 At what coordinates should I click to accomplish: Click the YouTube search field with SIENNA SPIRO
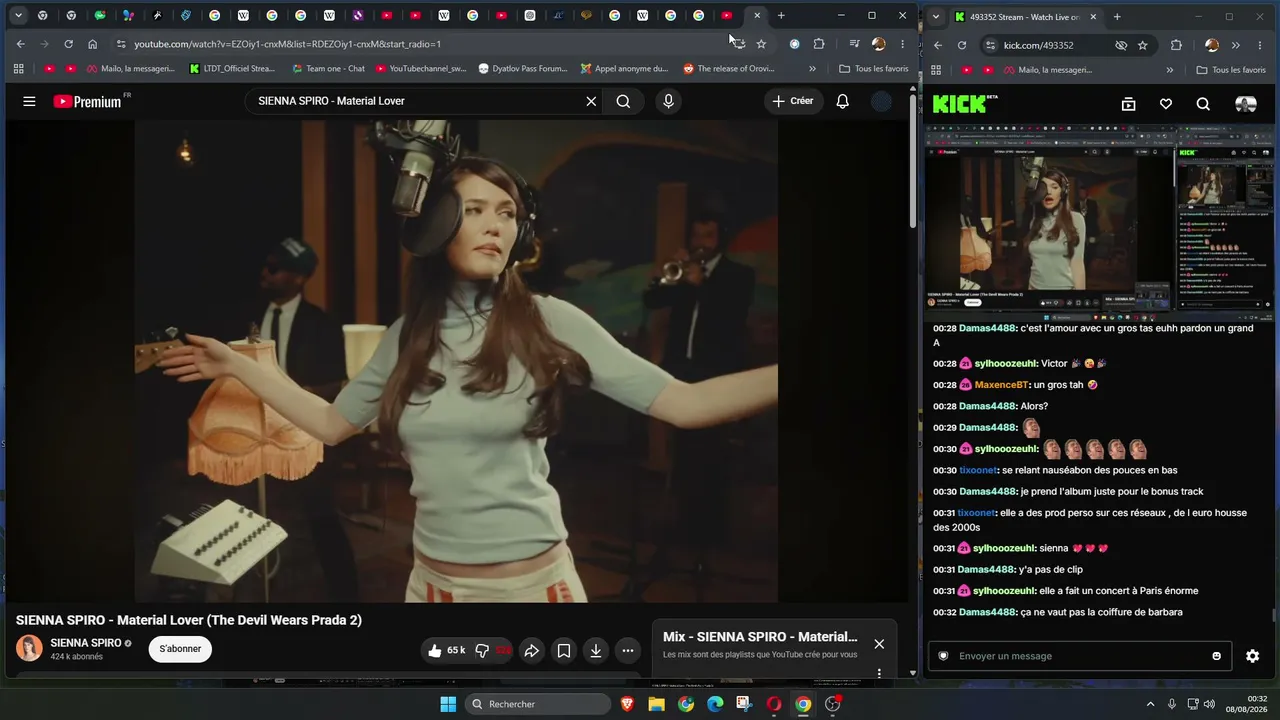click(415, 101)
